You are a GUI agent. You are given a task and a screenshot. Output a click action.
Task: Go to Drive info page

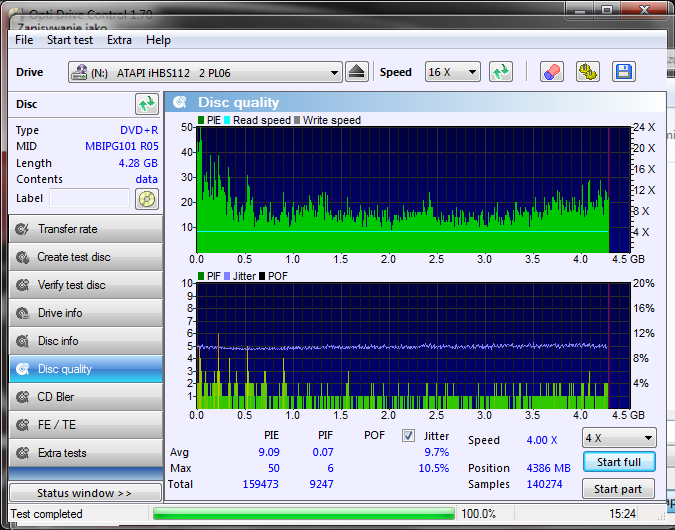click(x=86, y=313)
